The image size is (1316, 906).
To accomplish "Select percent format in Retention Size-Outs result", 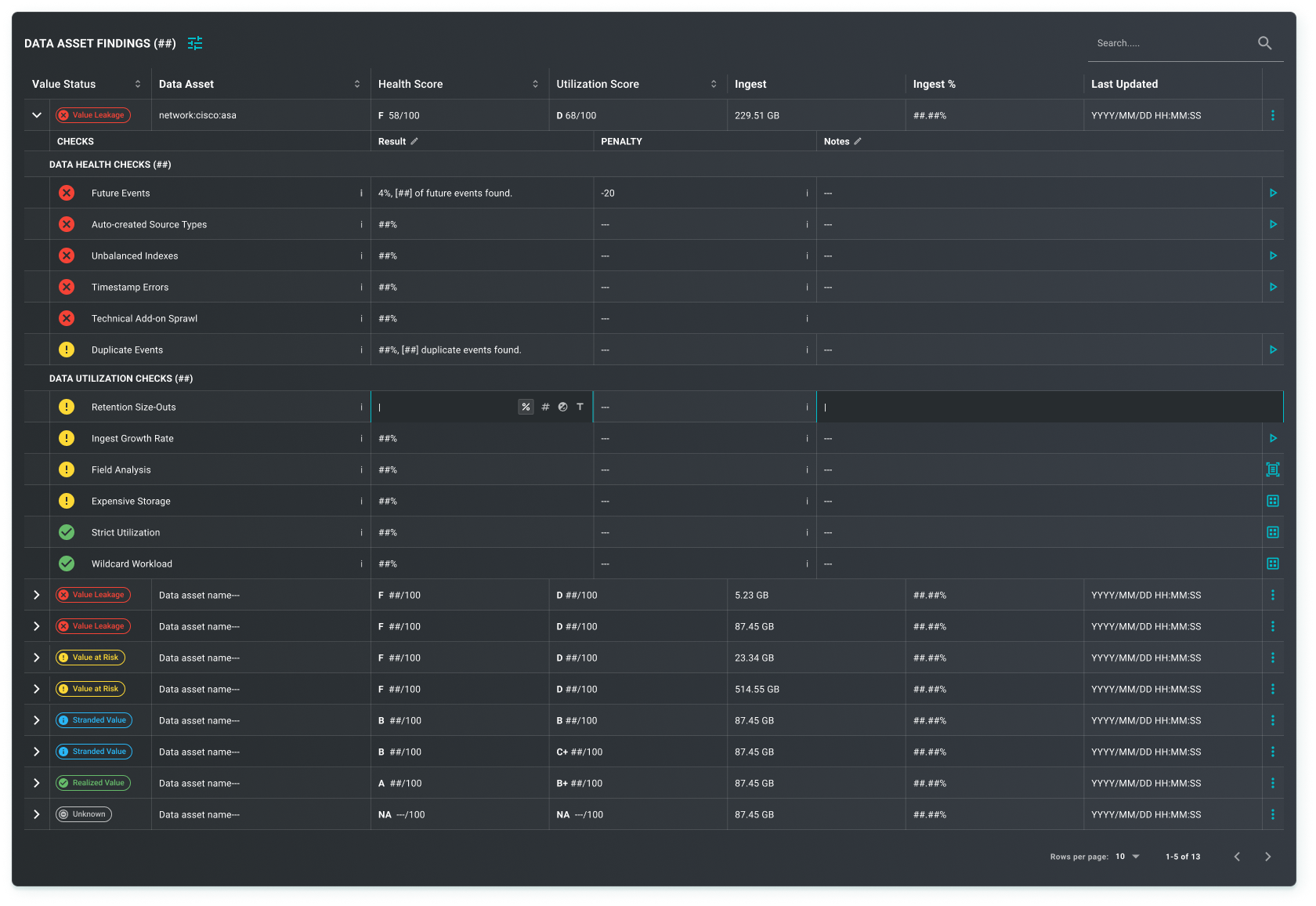I will 526,407.
